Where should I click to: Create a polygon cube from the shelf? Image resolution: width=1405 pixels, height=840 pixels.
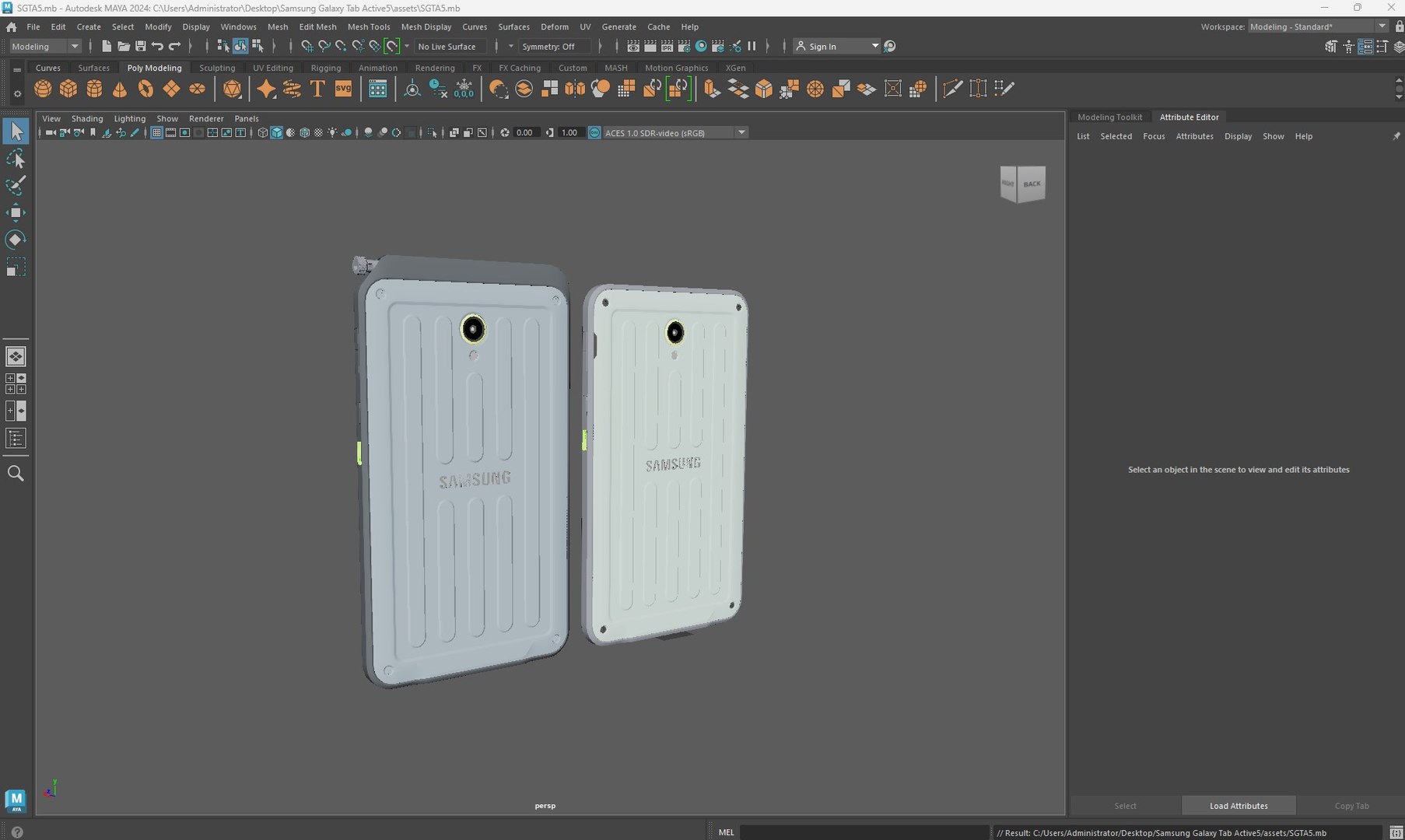[x=68, y=89]
